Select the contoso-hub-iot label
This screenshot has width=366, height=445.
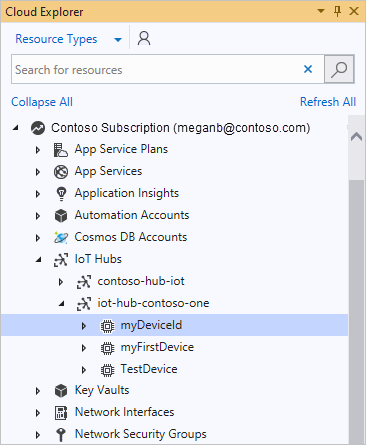(x=141, y=281)
